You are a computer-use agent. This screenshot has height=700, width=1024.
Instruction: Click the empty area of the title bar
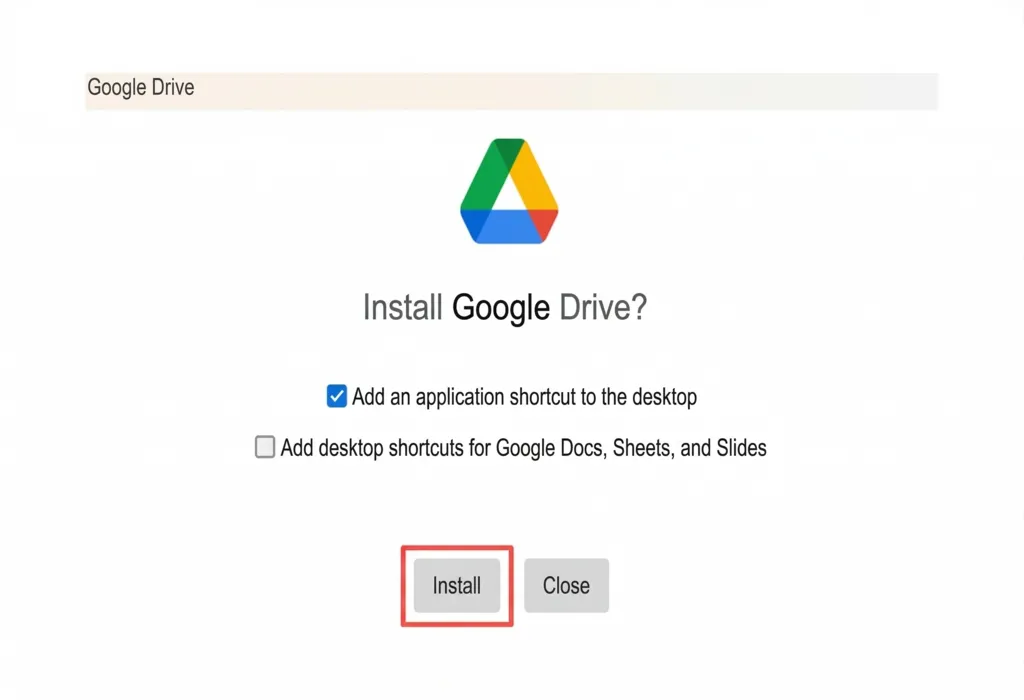pos(600,88)
